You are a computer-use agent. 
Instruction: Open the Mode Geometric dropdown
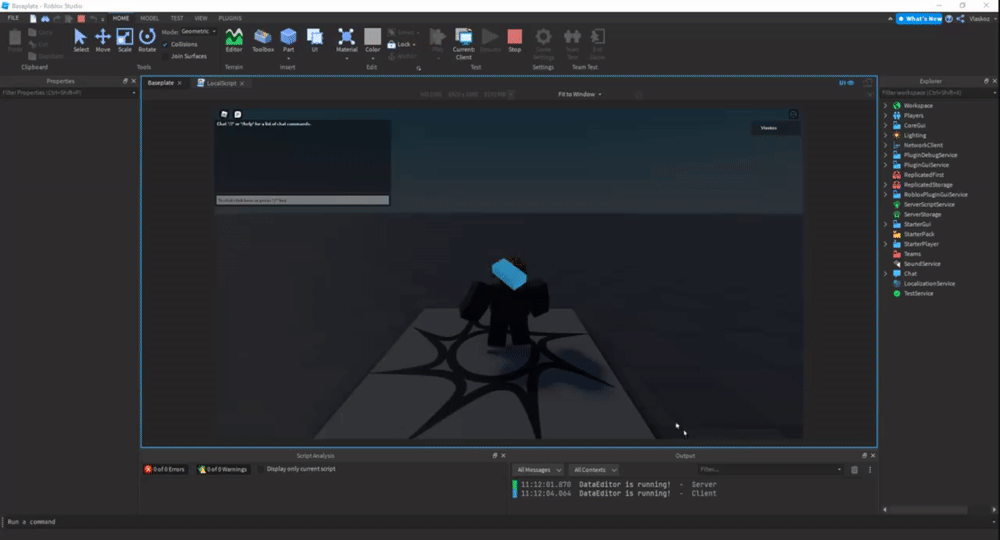coord(198,31)
